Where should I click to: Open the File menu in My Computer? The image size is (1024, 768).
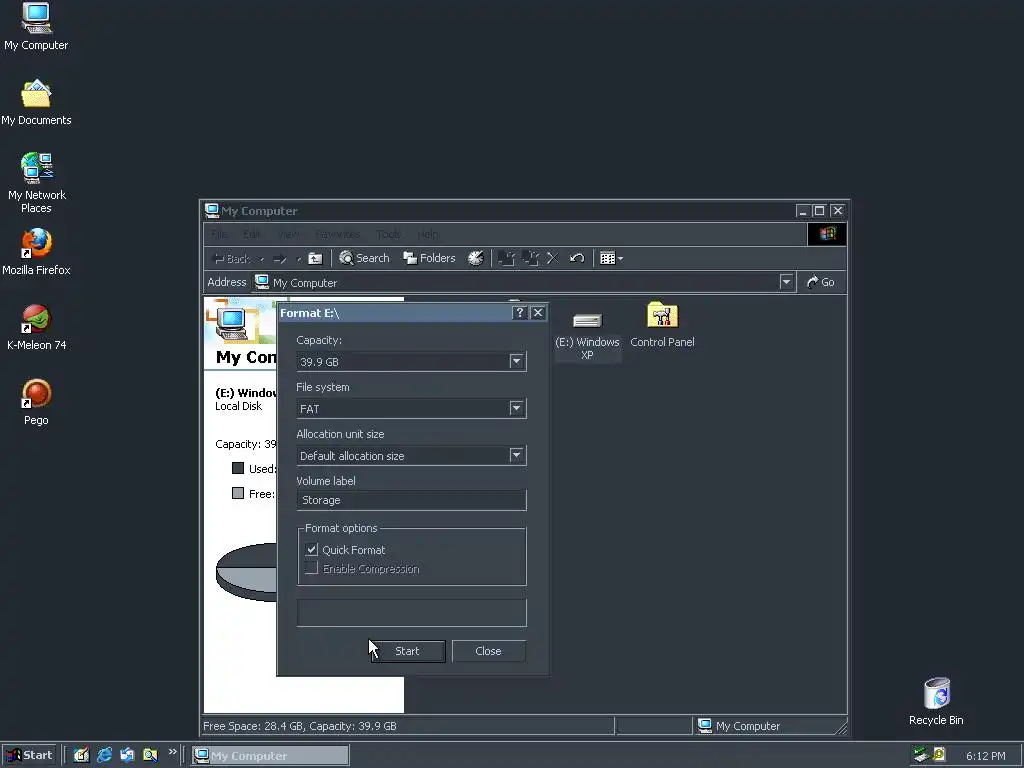coord(219,234)
